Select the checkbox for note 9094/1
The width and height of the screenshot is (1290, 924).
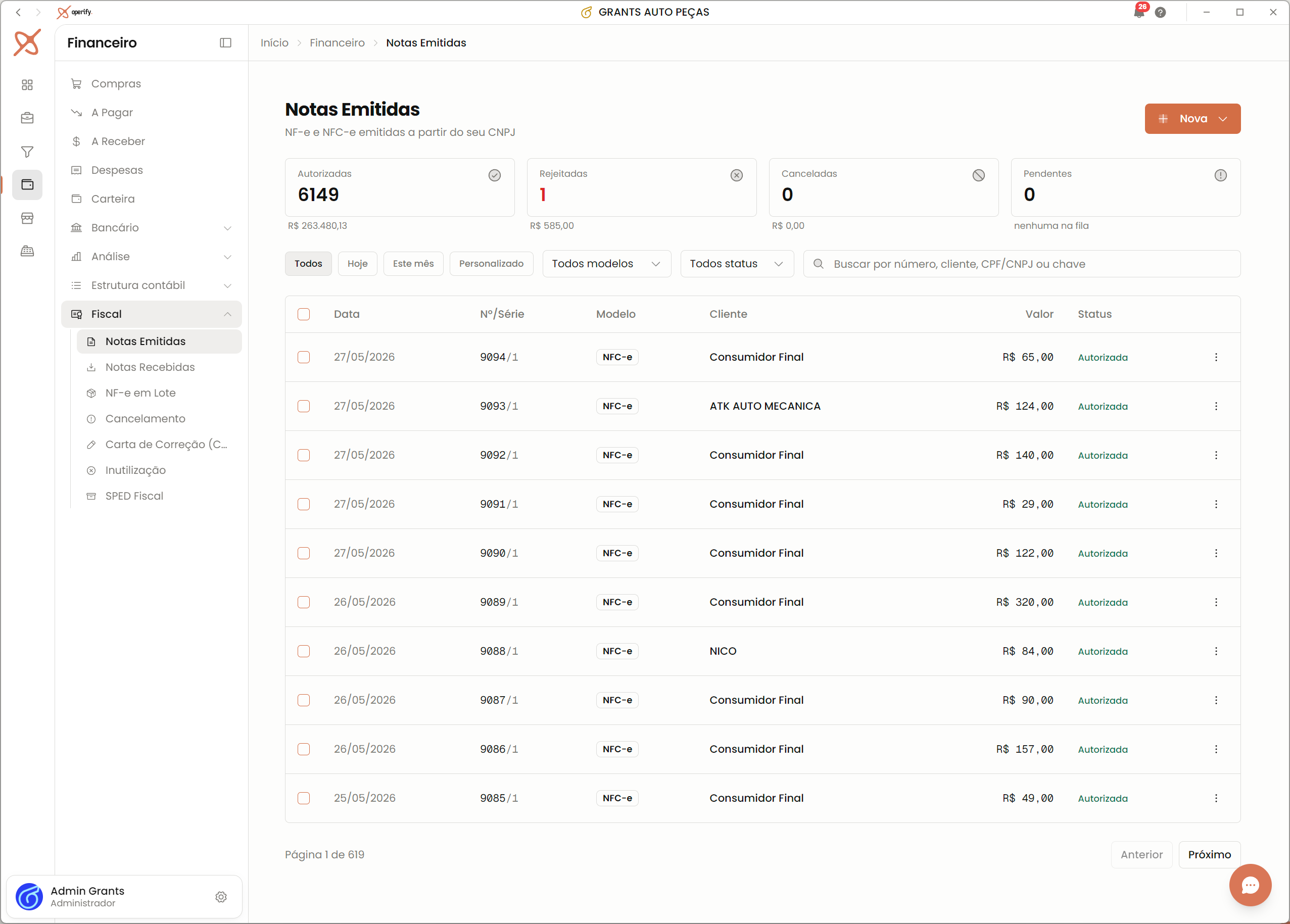tap(304, 357)
